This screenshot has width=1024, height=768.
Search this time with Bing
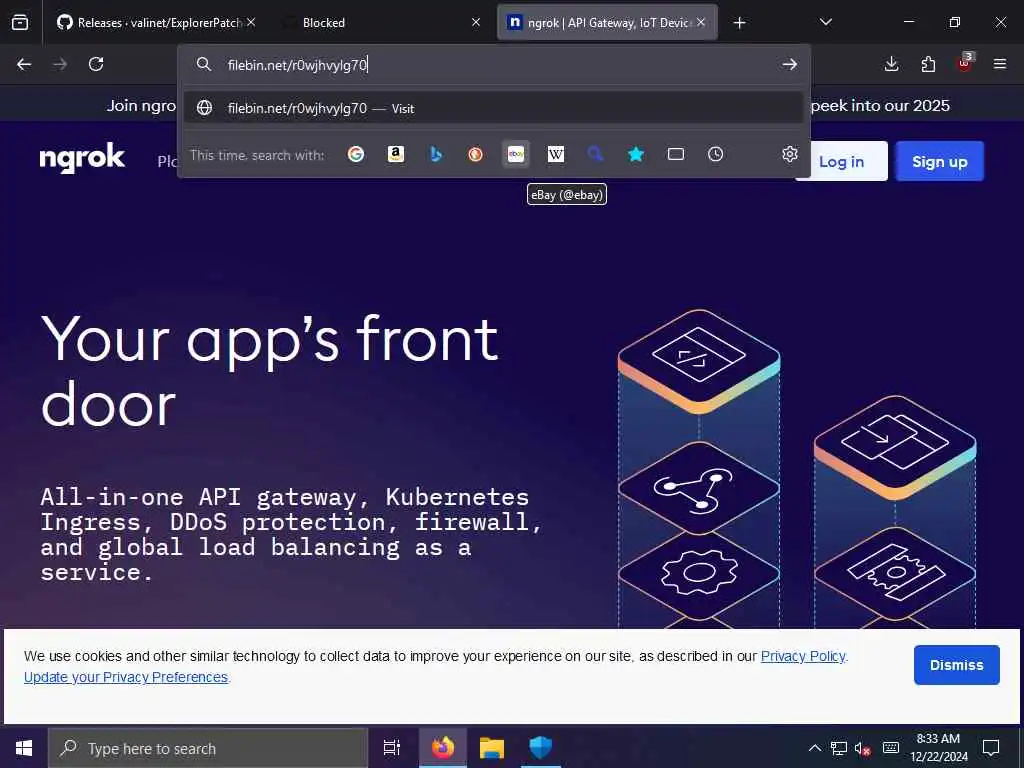tap(436, 154)
